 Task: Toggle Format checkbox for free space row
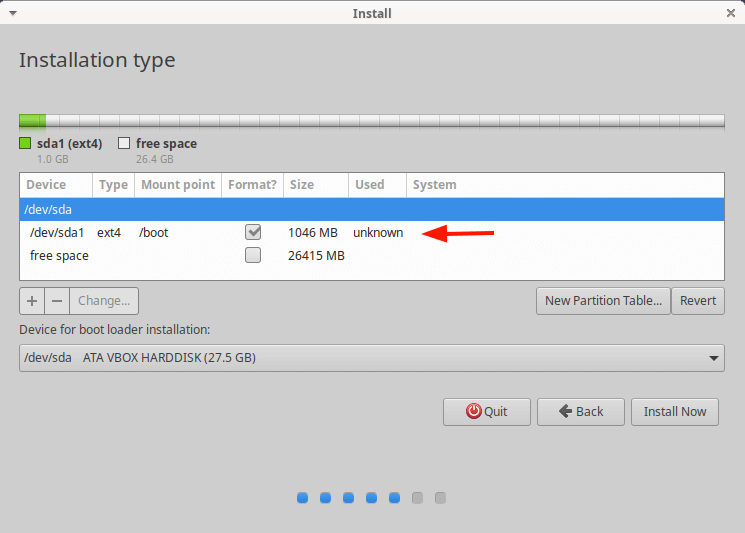(253, 255)
